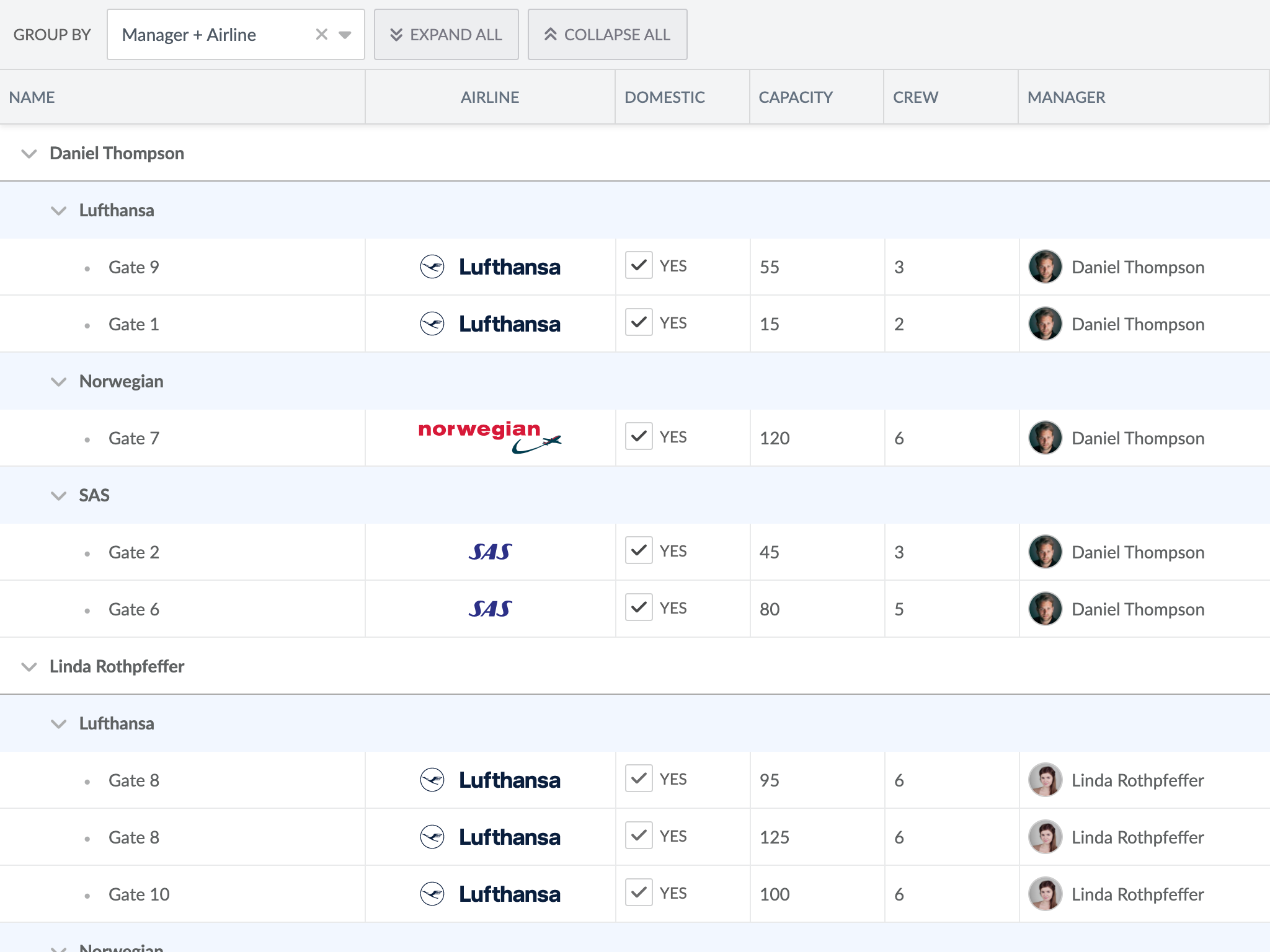Collapse the Linda Rothpfeffer group
Viewport: 1270px width, 952px height.
pyautogui.click(x=29, y=666)
